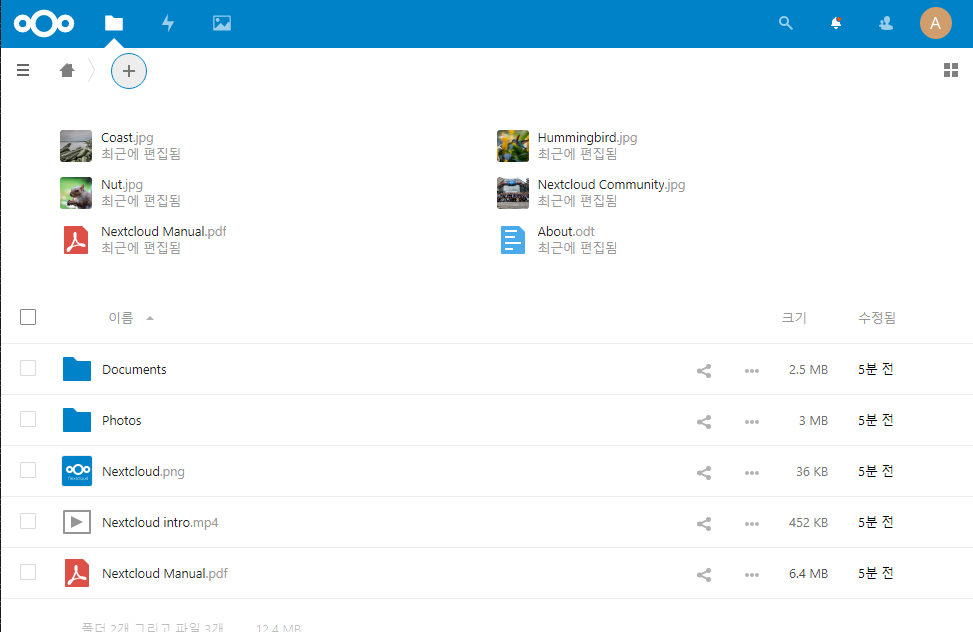The image size is (973, 632).
Task: Open the Hummingbird.jpg thumbnail
Action: pyautogui.click(x=513, y=146)
